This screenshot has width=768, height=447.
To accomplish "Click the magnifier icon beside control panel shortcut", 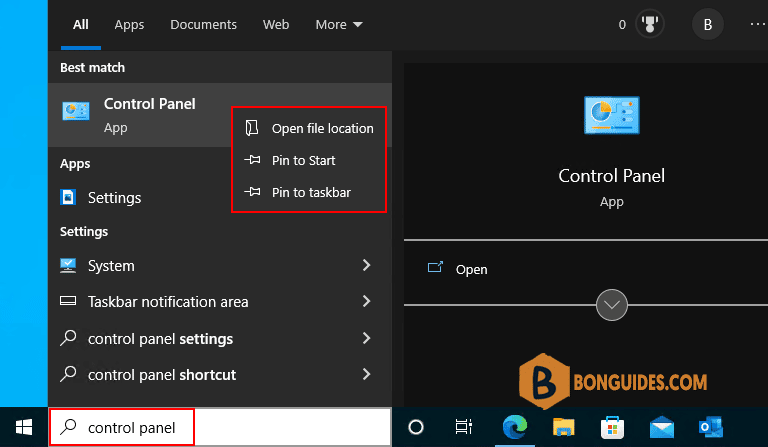I will pos(68,374).
